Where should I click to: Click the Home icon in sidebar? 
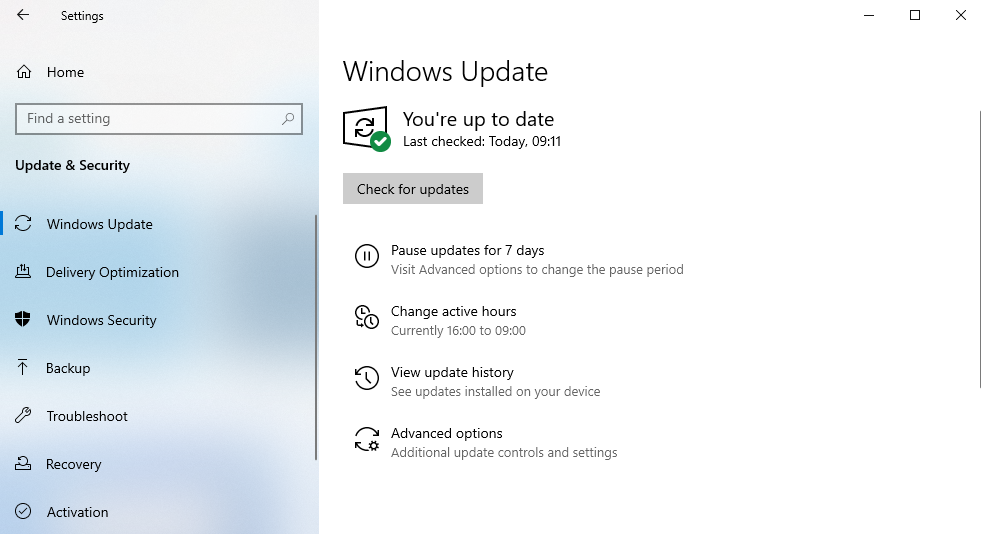(24, 72)
